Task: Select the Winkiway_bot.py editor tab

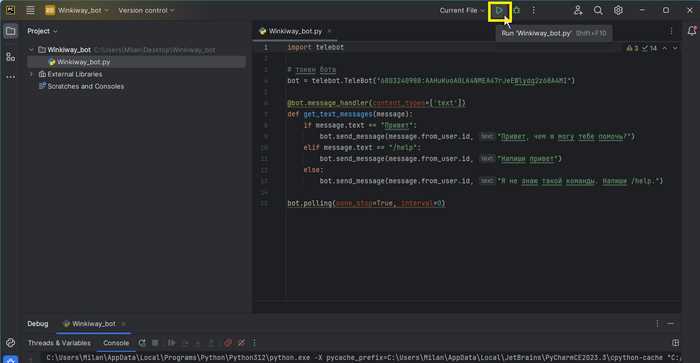Action: 295,31
